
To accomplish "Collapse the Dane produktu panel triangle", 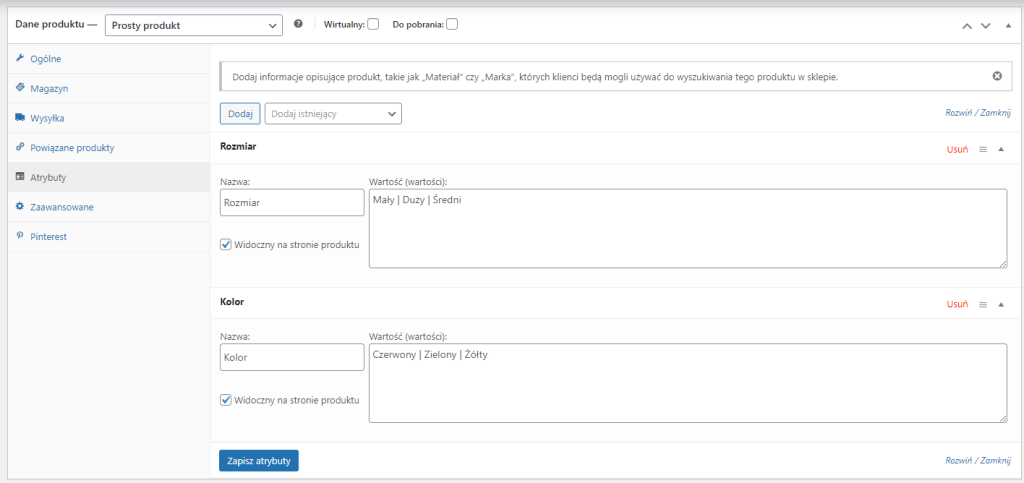I will click(x=1008, y=25).
